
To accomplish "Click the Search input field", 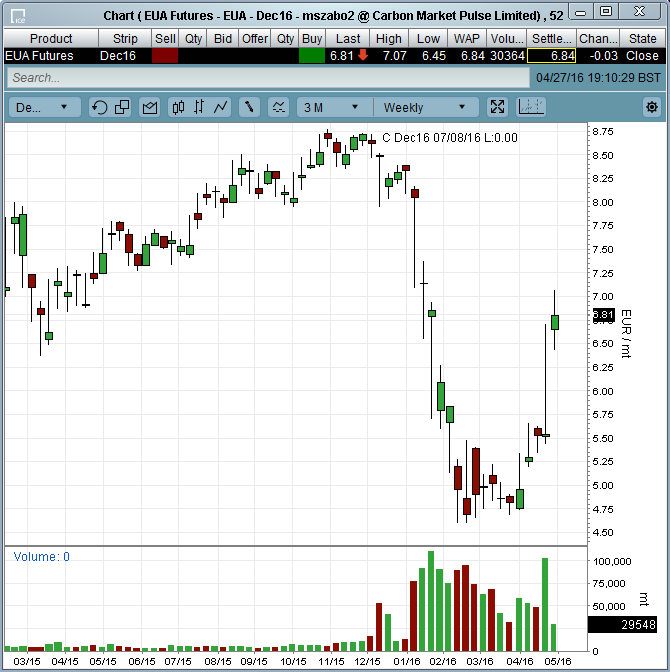I will pyautogui.click(x=268, y=78).
